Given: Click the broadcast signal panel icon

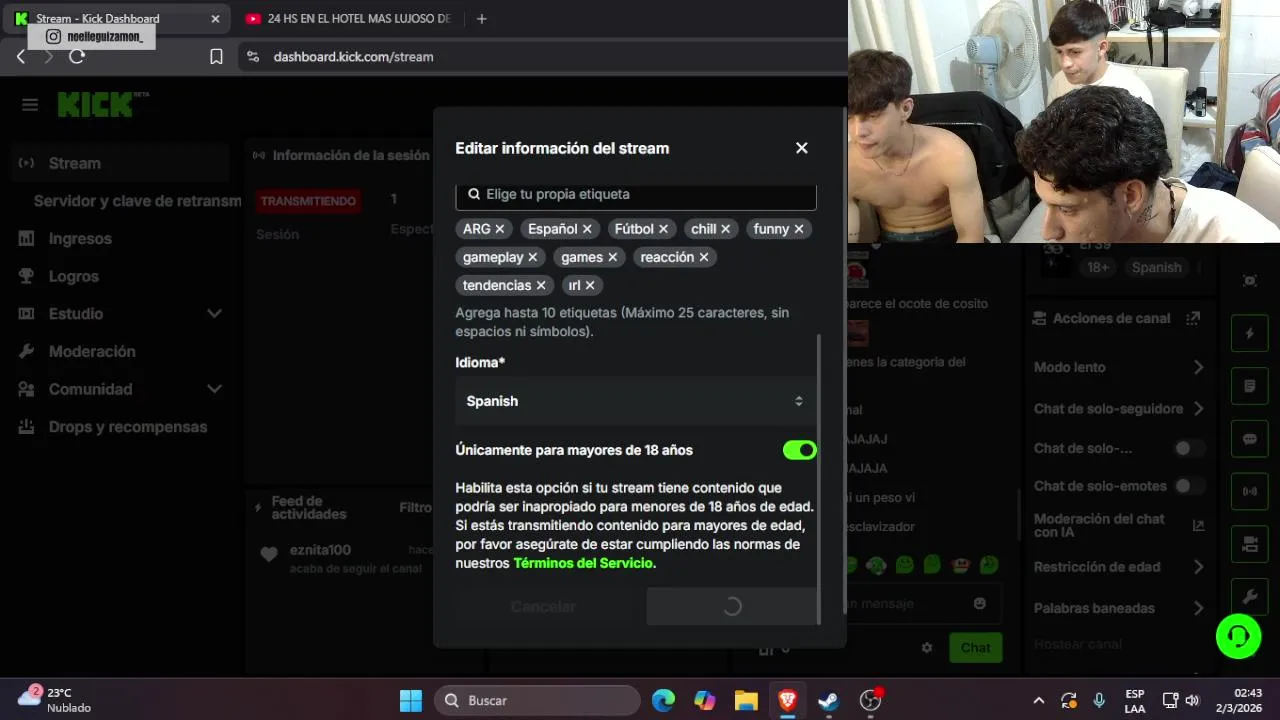Looking at the screenshot, I should click(1249, 491).
